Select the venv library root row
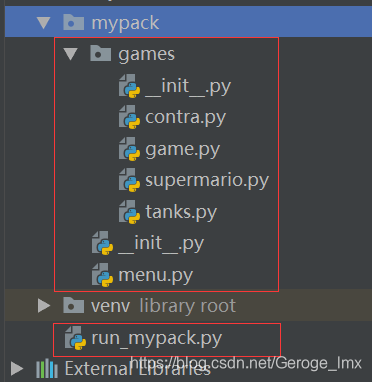The height and width of the screenshot is (382, 372). [188, 306]
